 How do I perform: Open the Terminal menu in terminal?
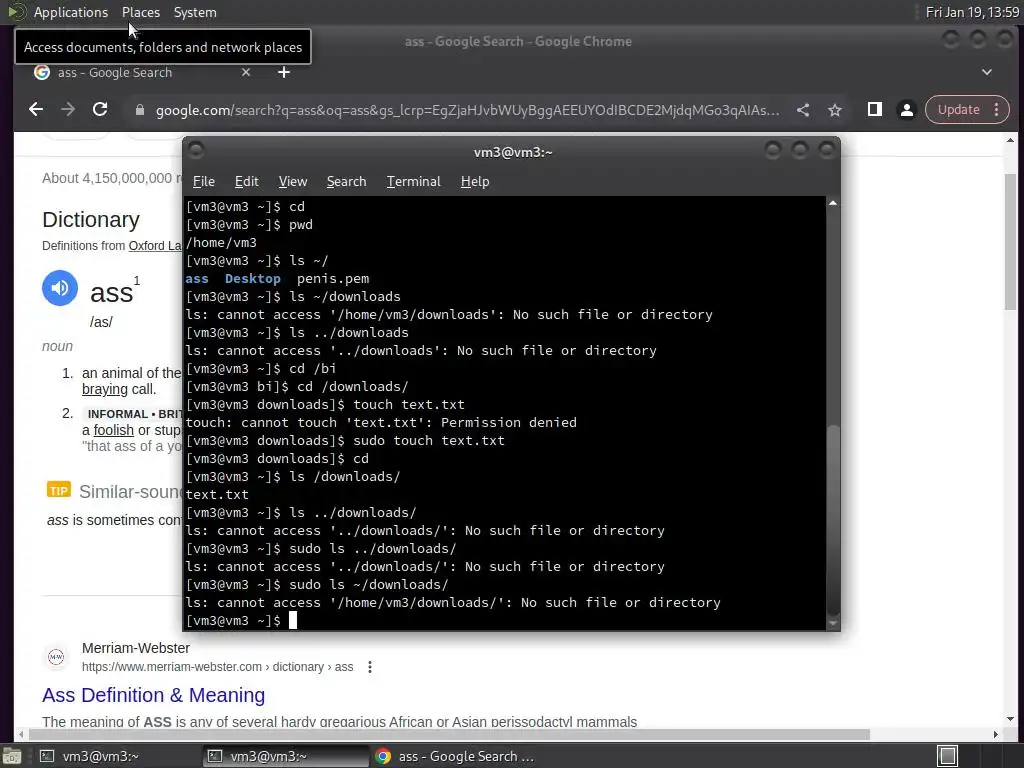coord(413,182)
